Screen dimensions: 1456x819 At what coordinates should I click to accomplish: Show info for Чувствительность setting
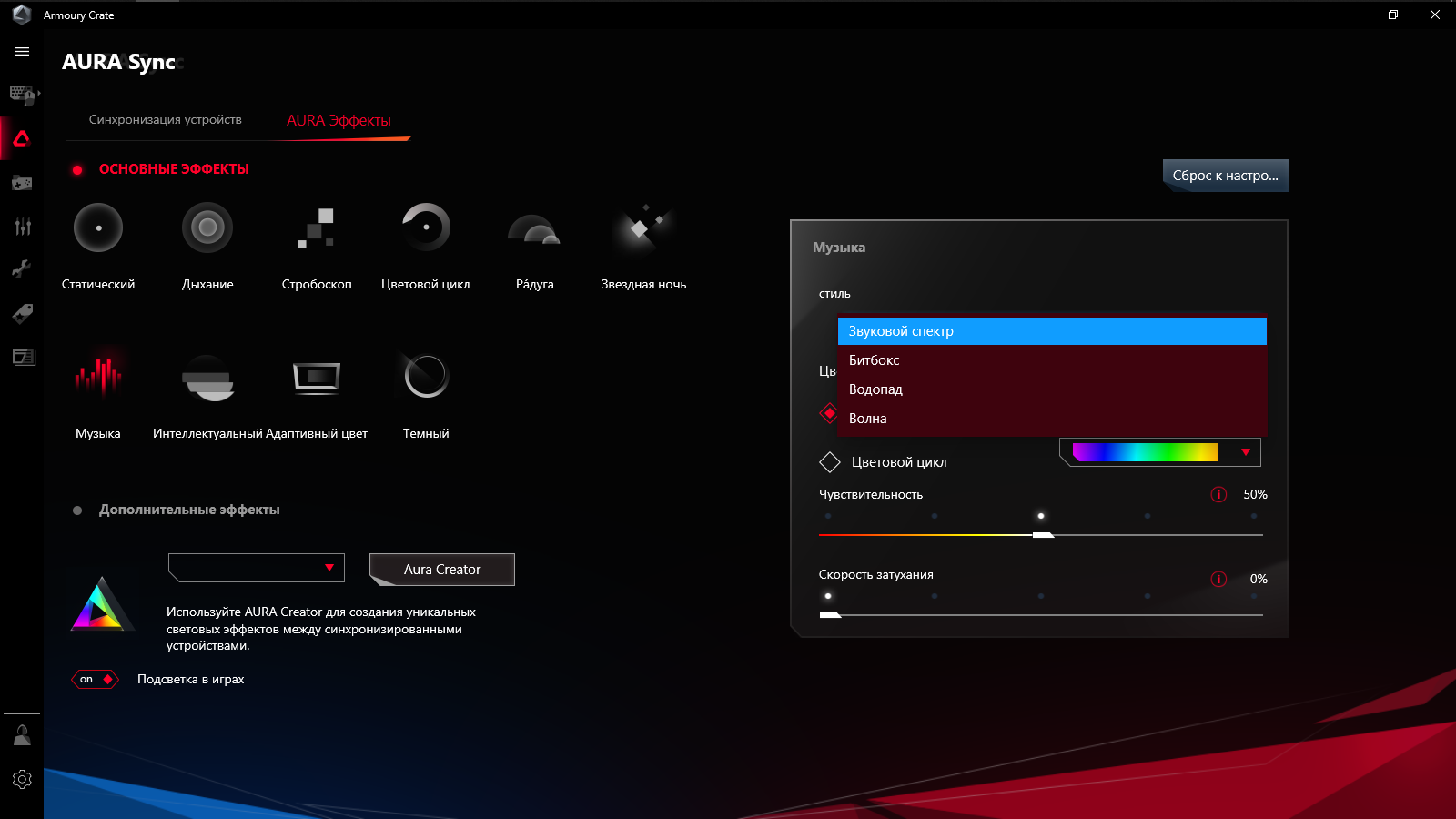tap(1218, 494)
